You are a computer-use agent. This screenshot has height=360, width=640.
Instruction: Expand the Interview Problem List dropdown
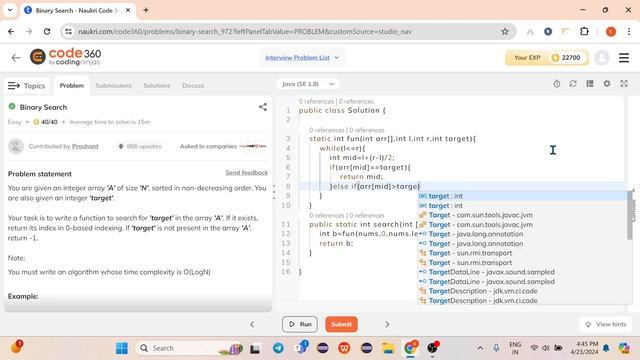(302, 58)
